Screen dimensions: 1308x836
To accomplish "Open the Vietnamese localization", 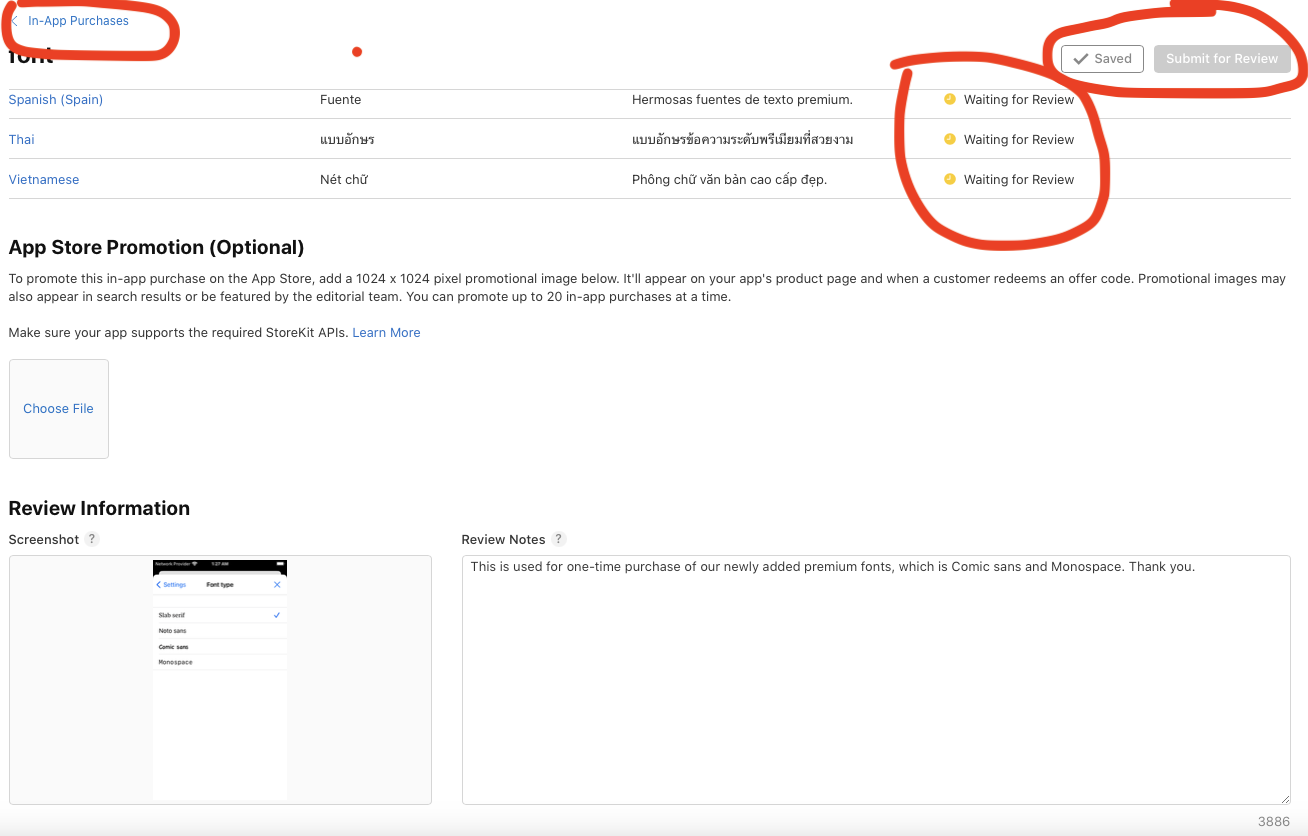I will [x=44, y=180].
